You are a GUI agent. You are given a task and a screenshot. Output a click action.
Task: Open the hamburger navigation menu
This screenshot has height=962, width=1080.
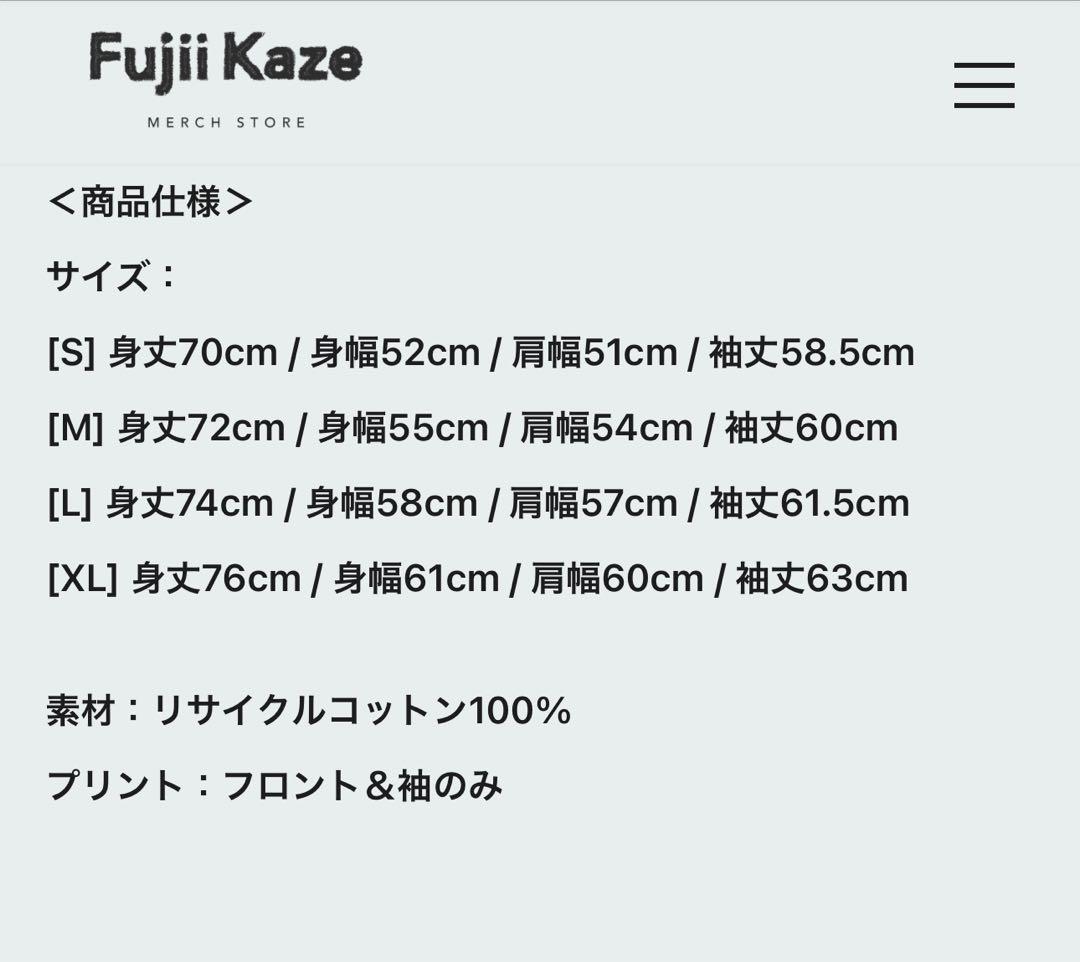[984, 85]
